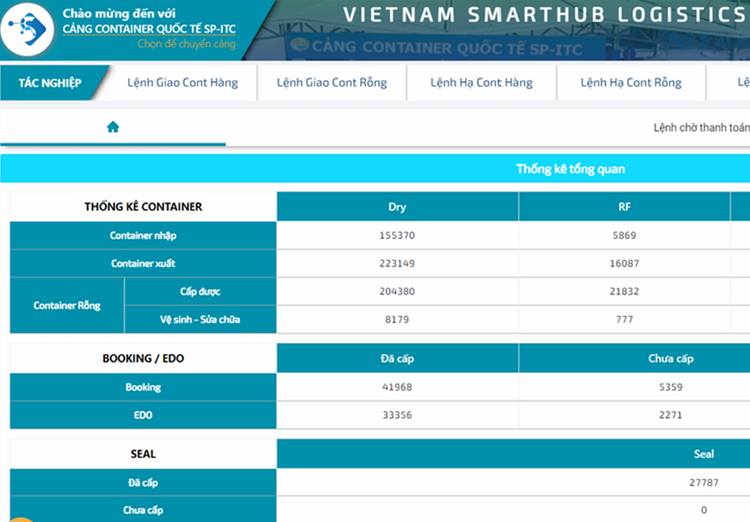This screenshot has height=522, width=750.
Task: Click the EDO row label
Action: coord(143,415)
